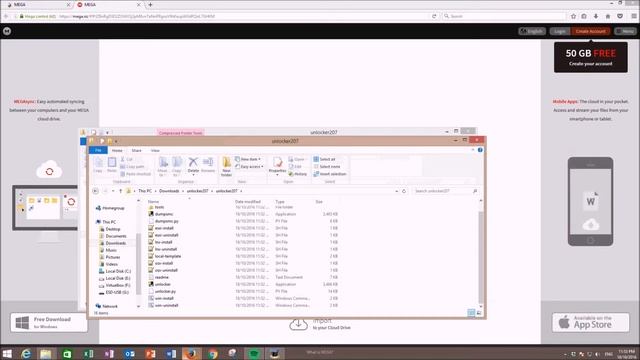Open the address bar history dropdown

coord(396,191)
